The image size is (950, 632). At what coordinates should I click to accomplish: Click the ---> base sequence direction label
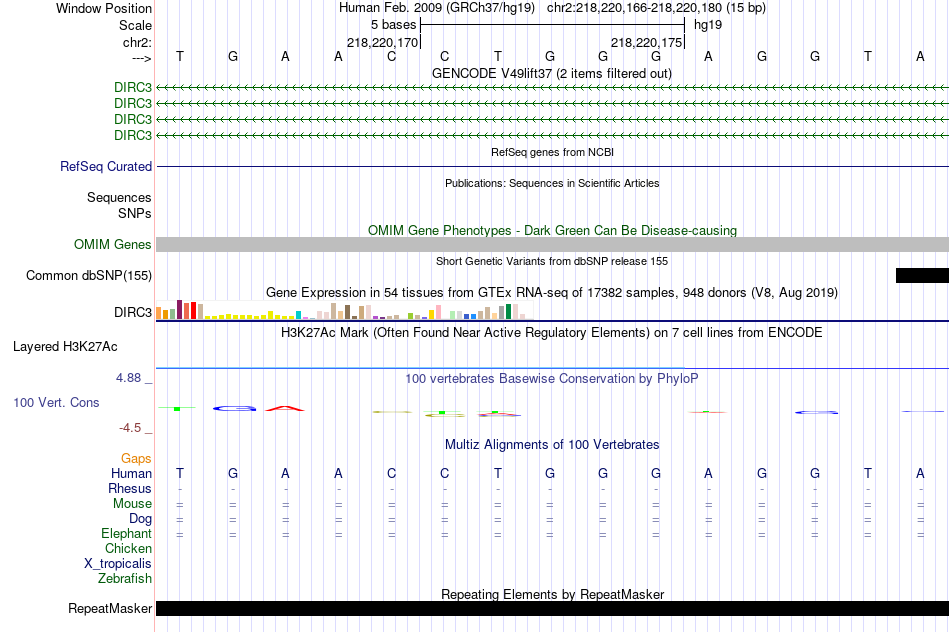point(141,58)
